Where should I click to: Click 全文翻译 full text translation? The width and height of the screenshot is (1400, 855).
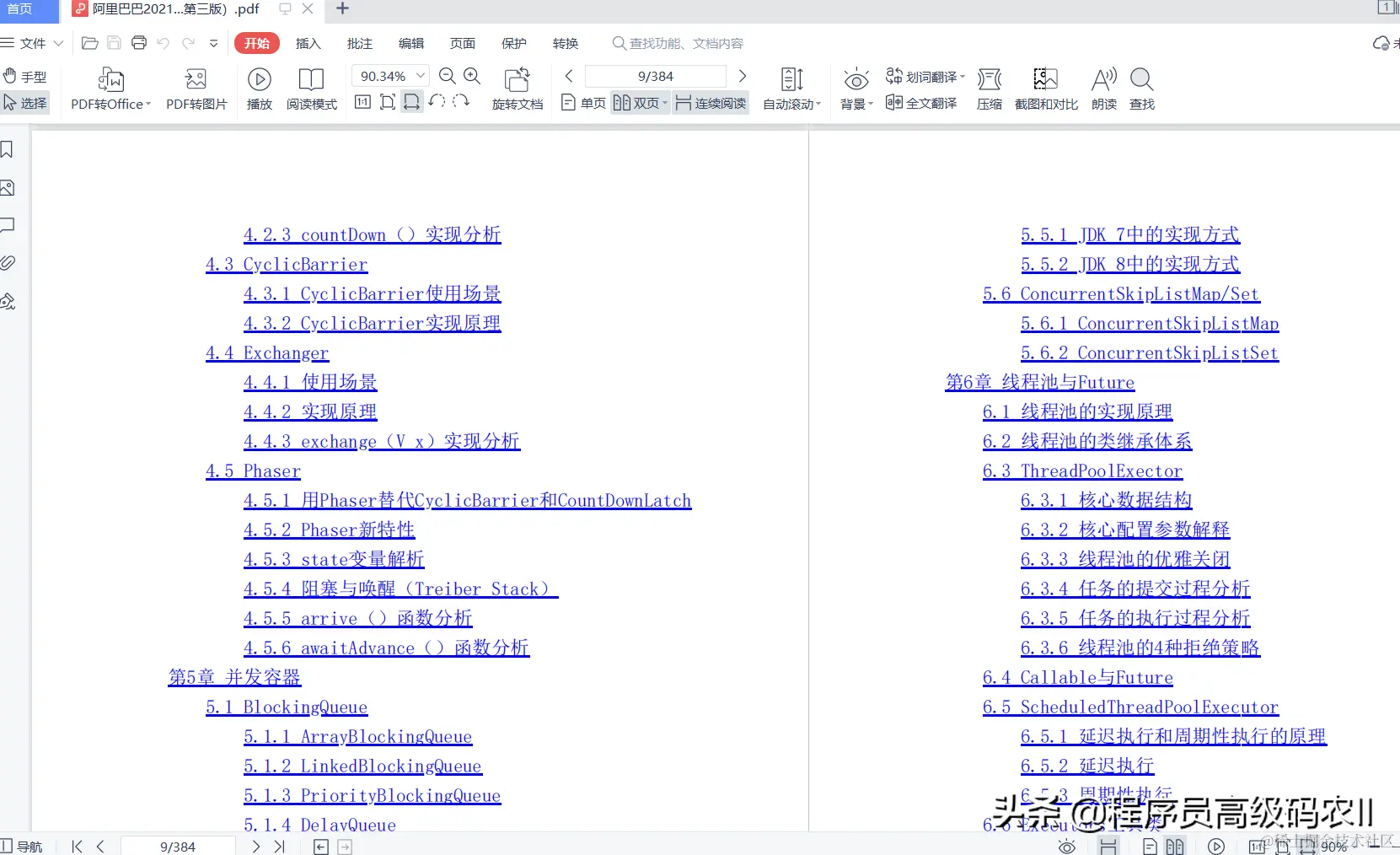click(921, 103)
